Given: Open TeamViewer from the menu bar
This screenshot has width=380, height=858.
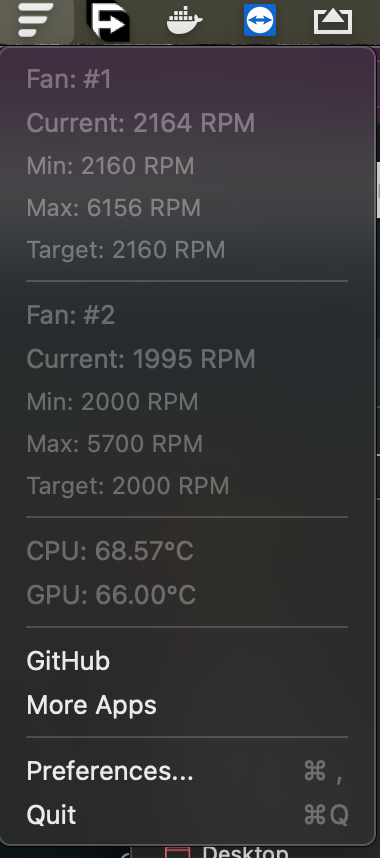Looking at the screenshot, I should point(260,20).
